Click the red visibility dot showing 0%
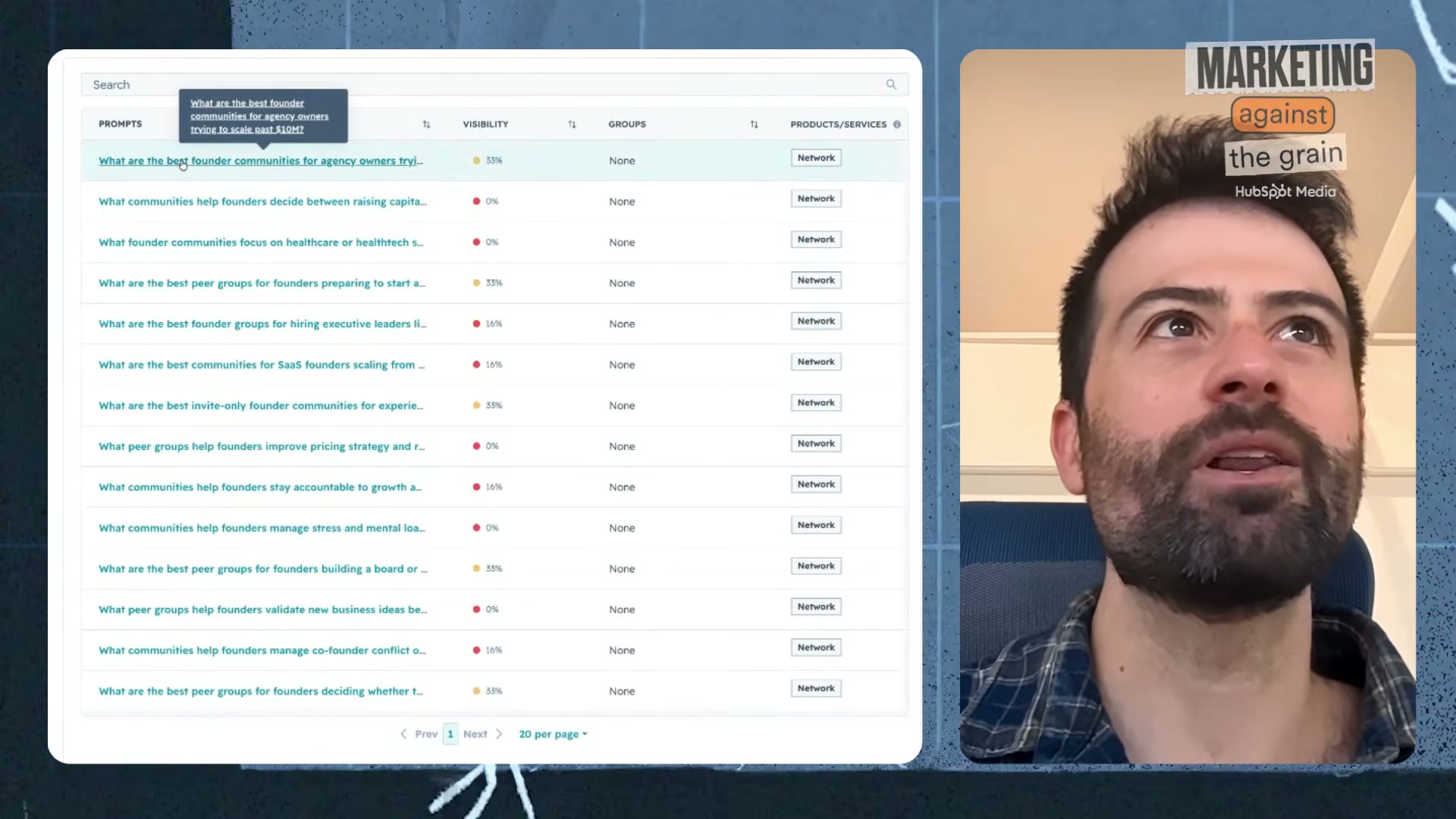1456x819 pixels. click(476, 201)
